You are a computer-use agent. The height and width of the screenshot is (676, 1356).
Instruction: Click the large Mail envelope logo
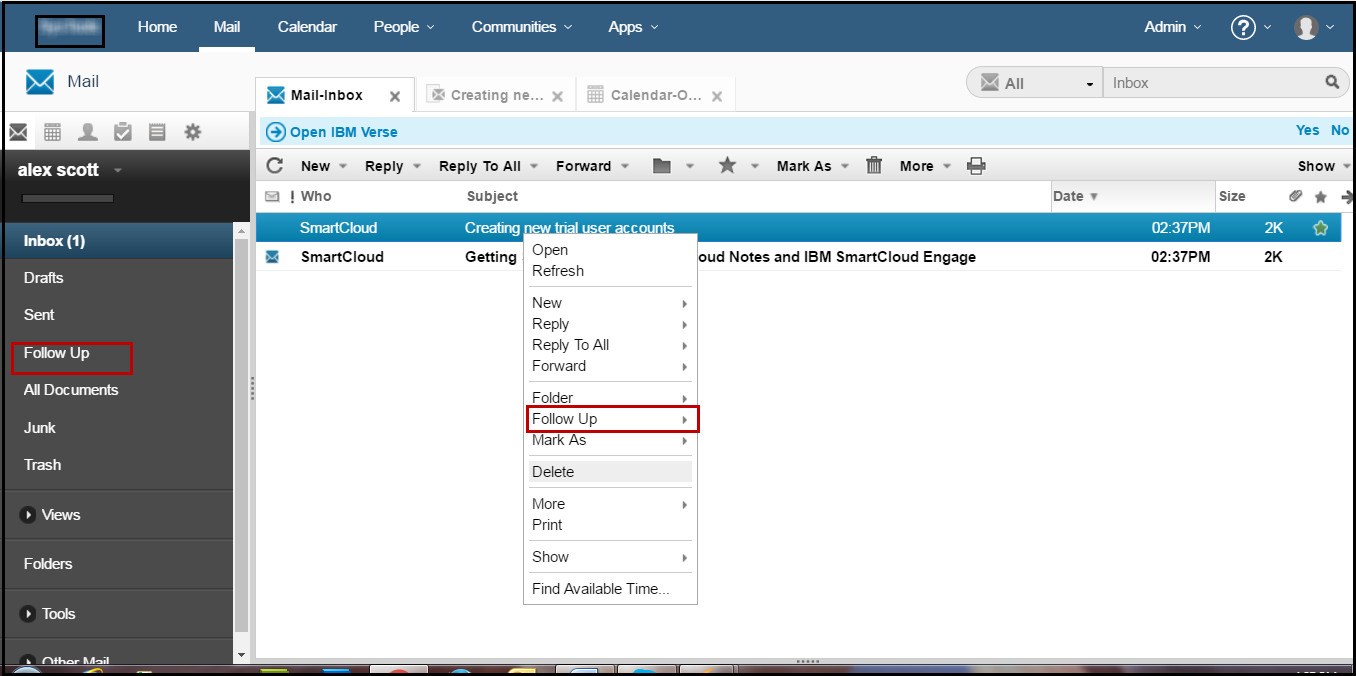pyautogui.click(x=40, y=82)
